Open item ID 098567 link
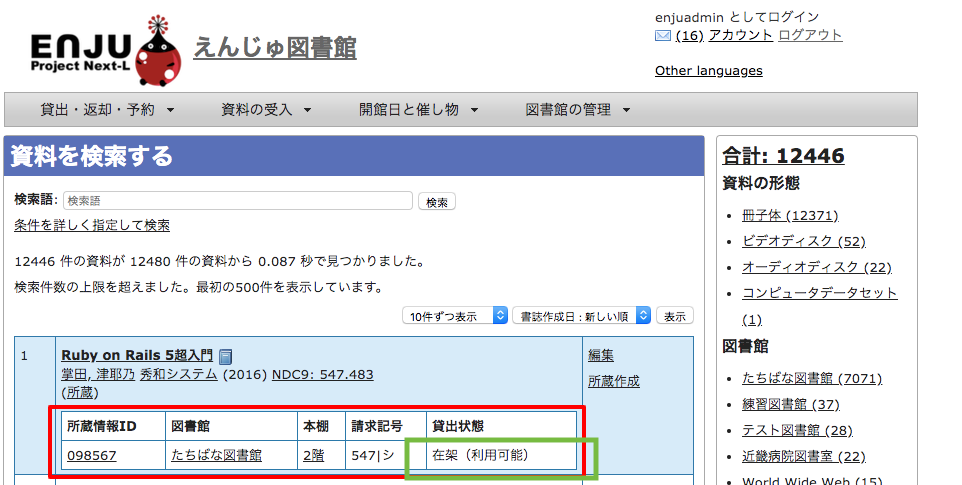Image resolution: width=962 pixels, height=485 pixels. click(91, 456)
